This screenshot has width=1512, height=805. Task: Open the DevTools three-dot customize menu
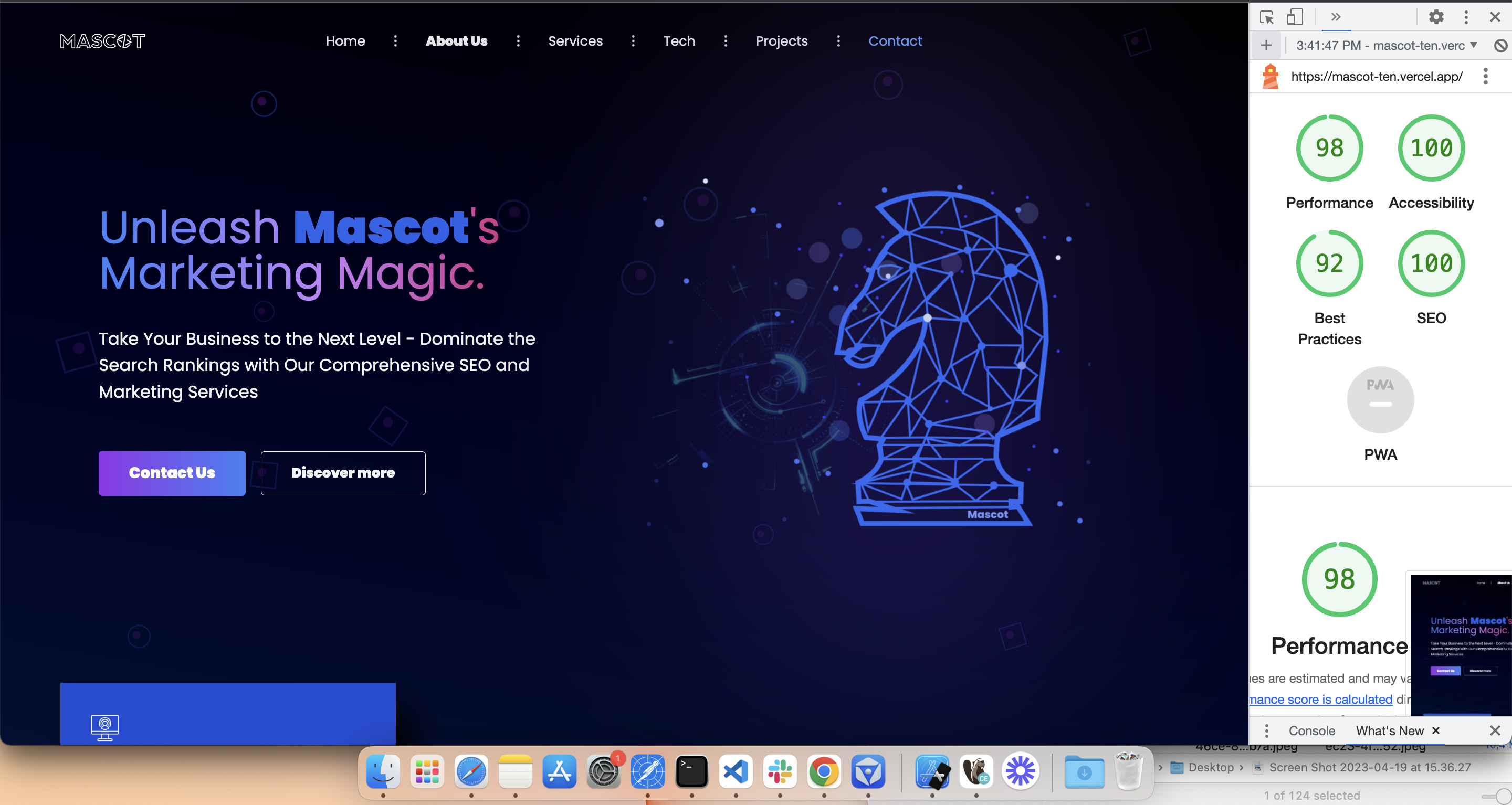[1466, 16]
